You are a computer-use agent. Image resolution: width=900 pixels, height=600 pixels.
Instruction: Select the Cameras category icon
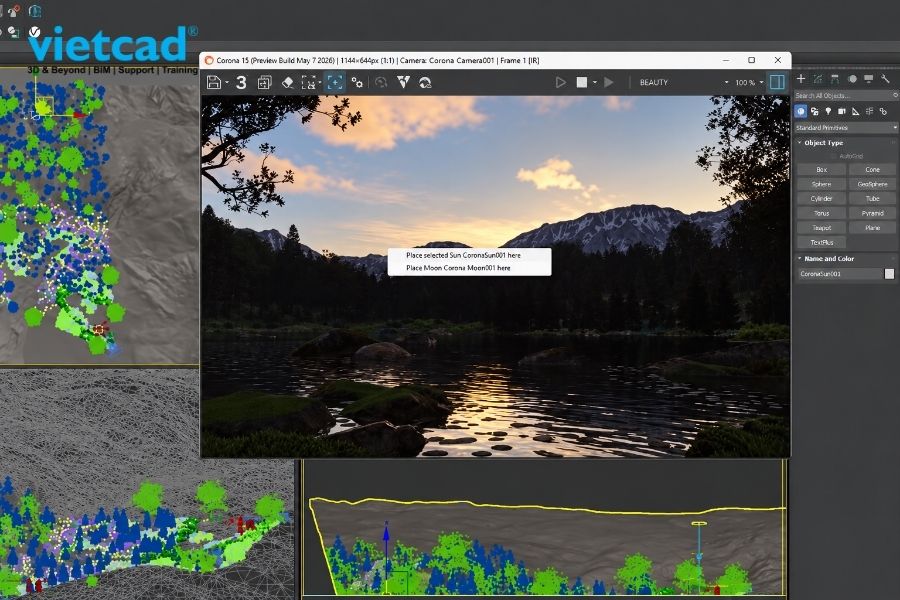pos(842,111)
